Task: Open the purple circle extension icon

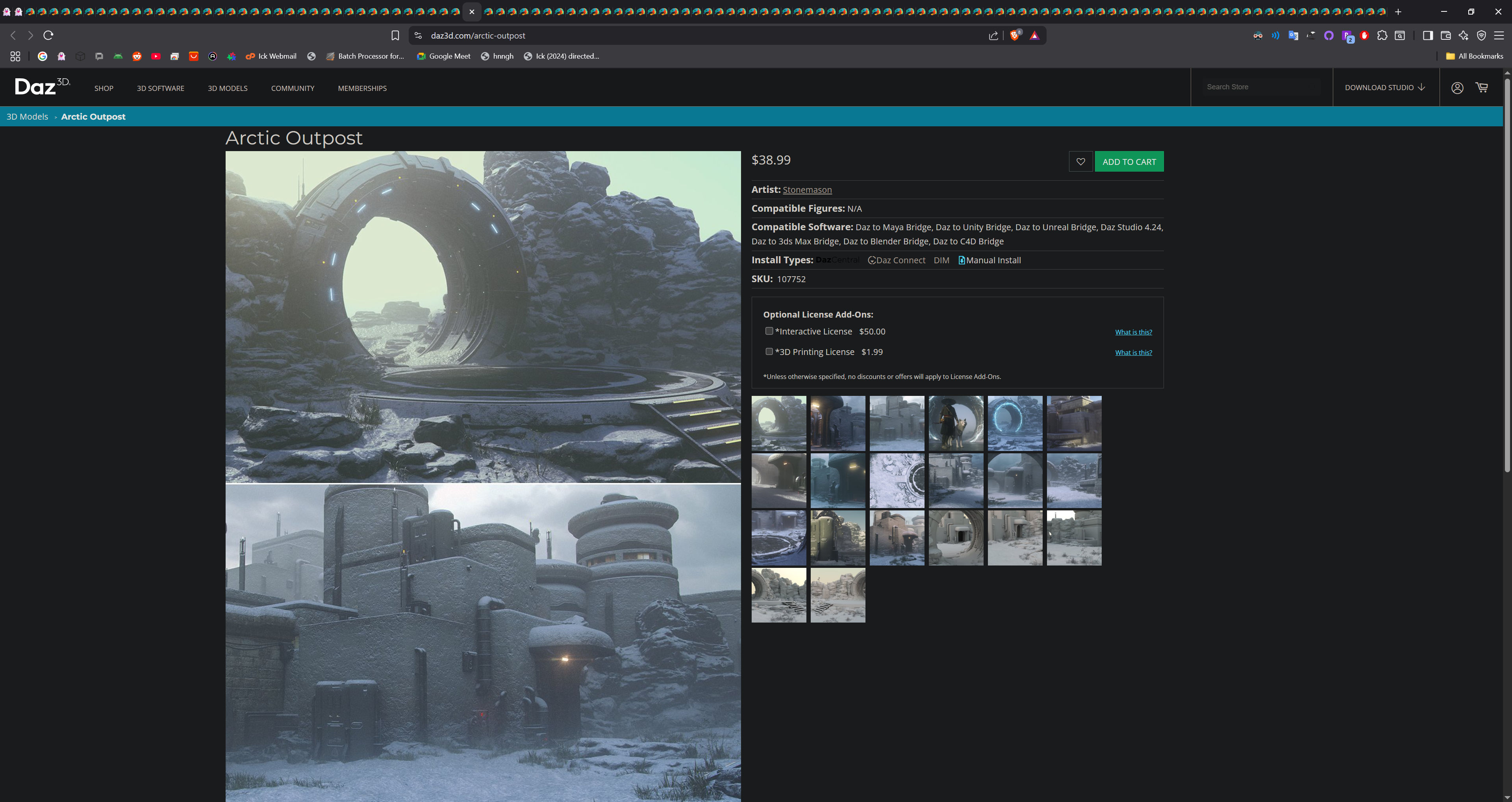Action: (1329, 36)
